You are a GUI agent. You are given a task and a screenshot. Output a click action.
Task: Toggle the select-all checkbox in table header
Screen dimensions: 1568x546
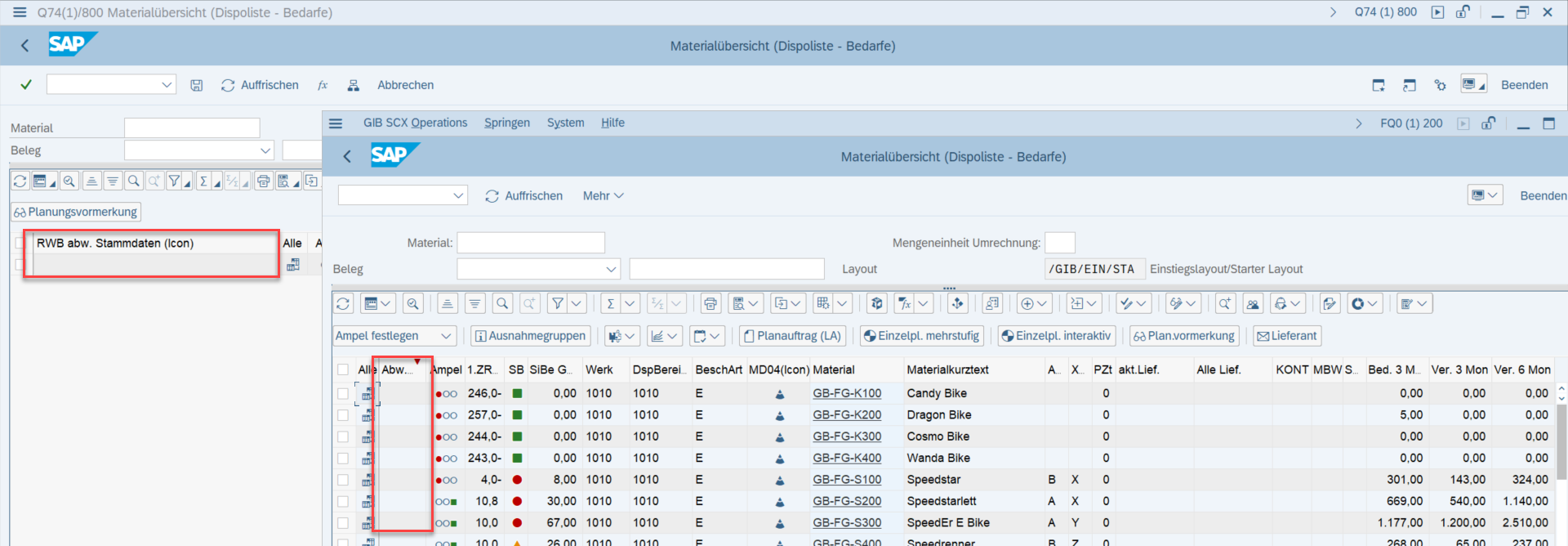343,369
